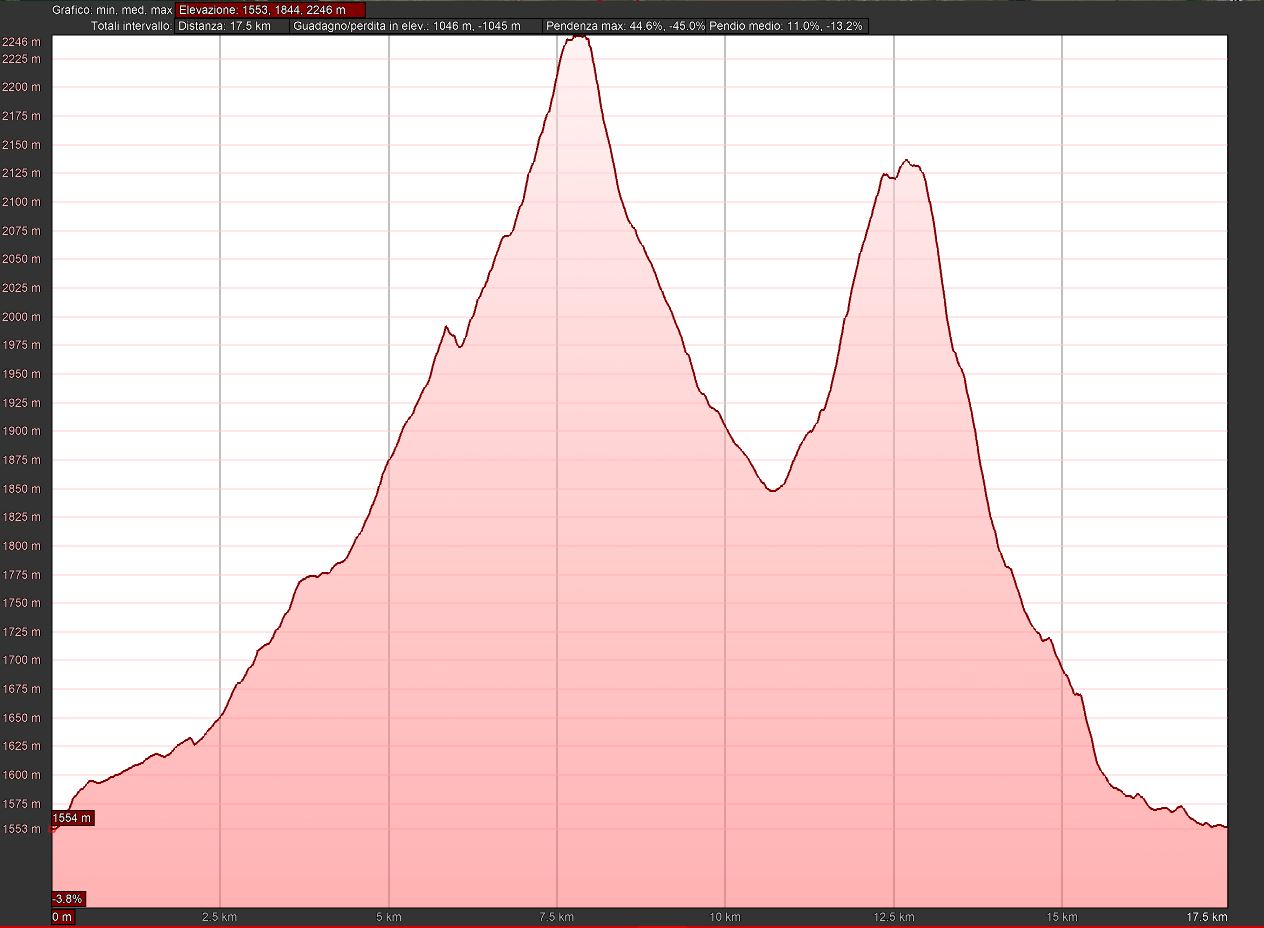The image size is (1264, 928).
Task: Click the 1553 m minimum y-axis label
Action: coord(21,829)
